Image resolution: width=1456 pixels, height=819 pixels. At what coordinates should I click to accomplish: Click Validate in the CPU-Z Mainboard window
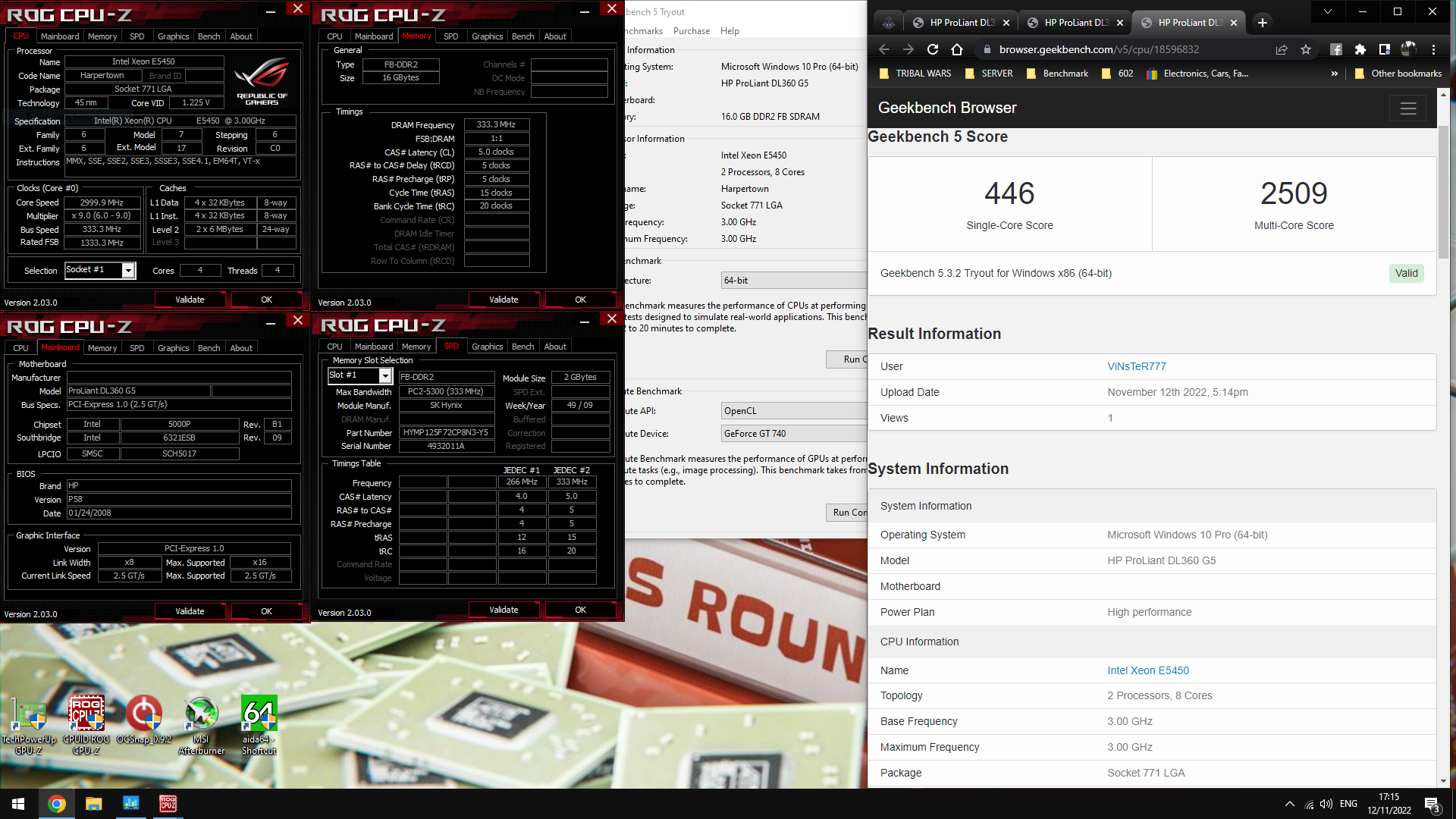click(x=190, y=611)
